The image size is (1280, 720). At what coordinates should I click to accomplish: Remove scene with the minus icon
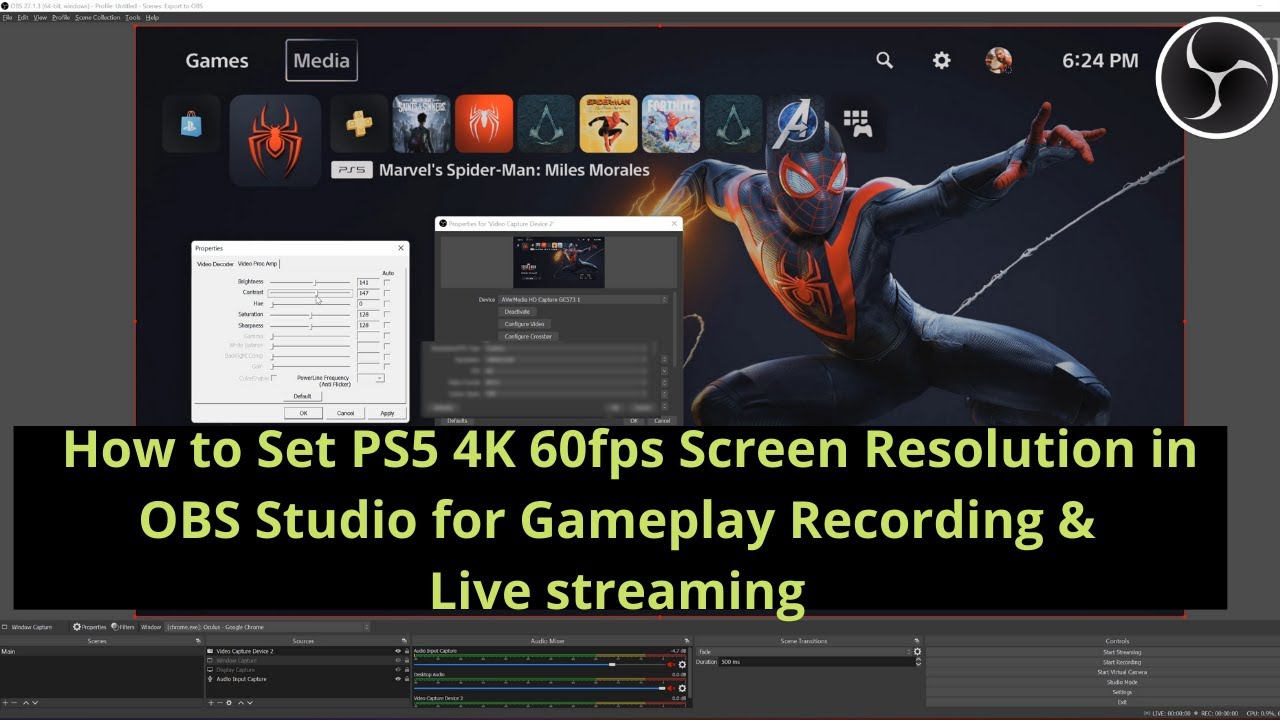[x=14, y=703]
